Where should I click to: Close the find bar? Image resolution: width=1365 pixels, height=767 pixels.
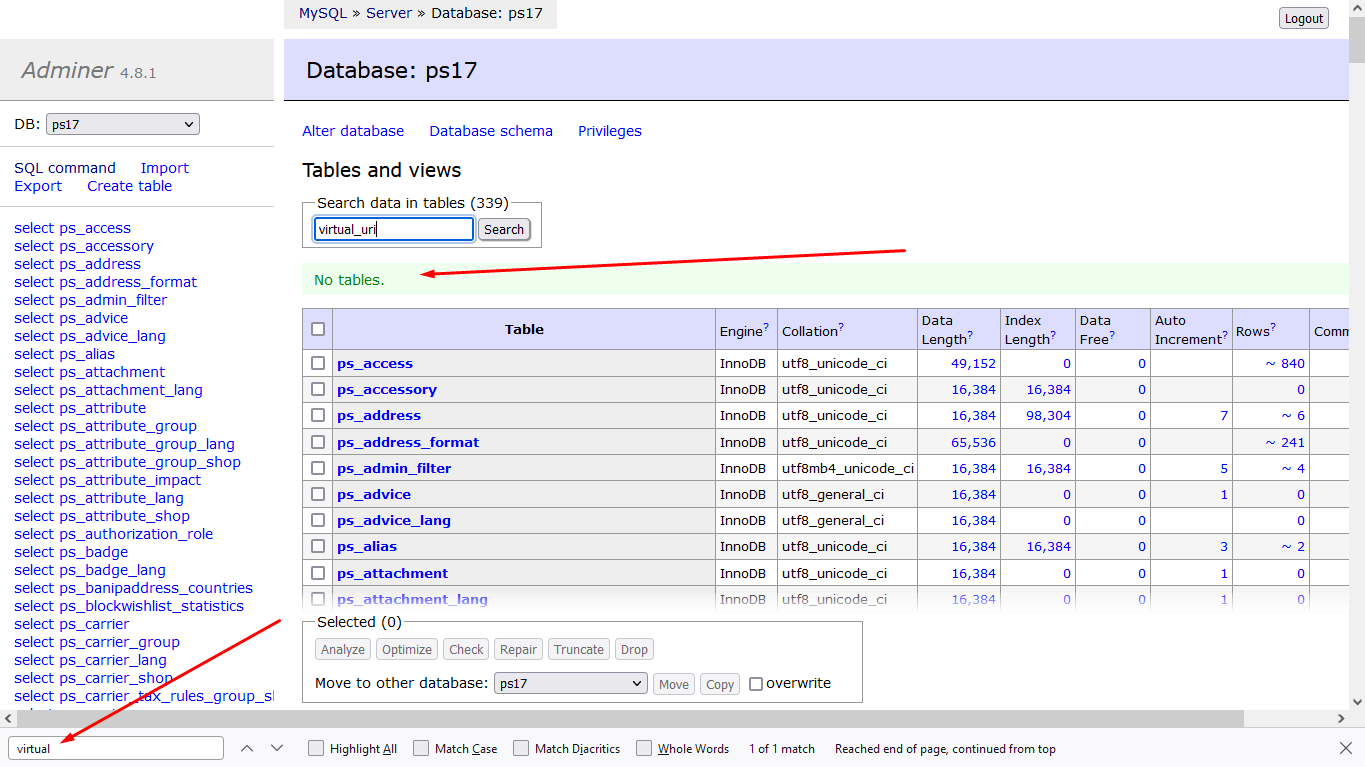click(x=1345, y=748)
